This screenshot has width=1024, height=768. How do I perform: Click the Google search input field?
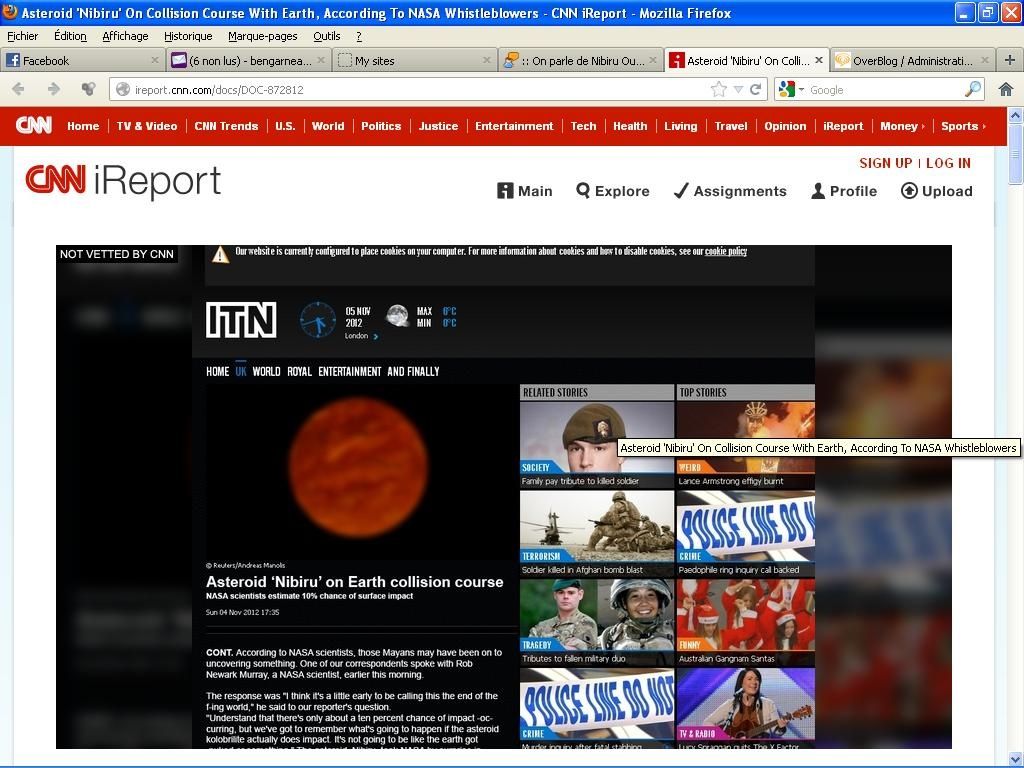pyautogui.click(x=885, y=89)
